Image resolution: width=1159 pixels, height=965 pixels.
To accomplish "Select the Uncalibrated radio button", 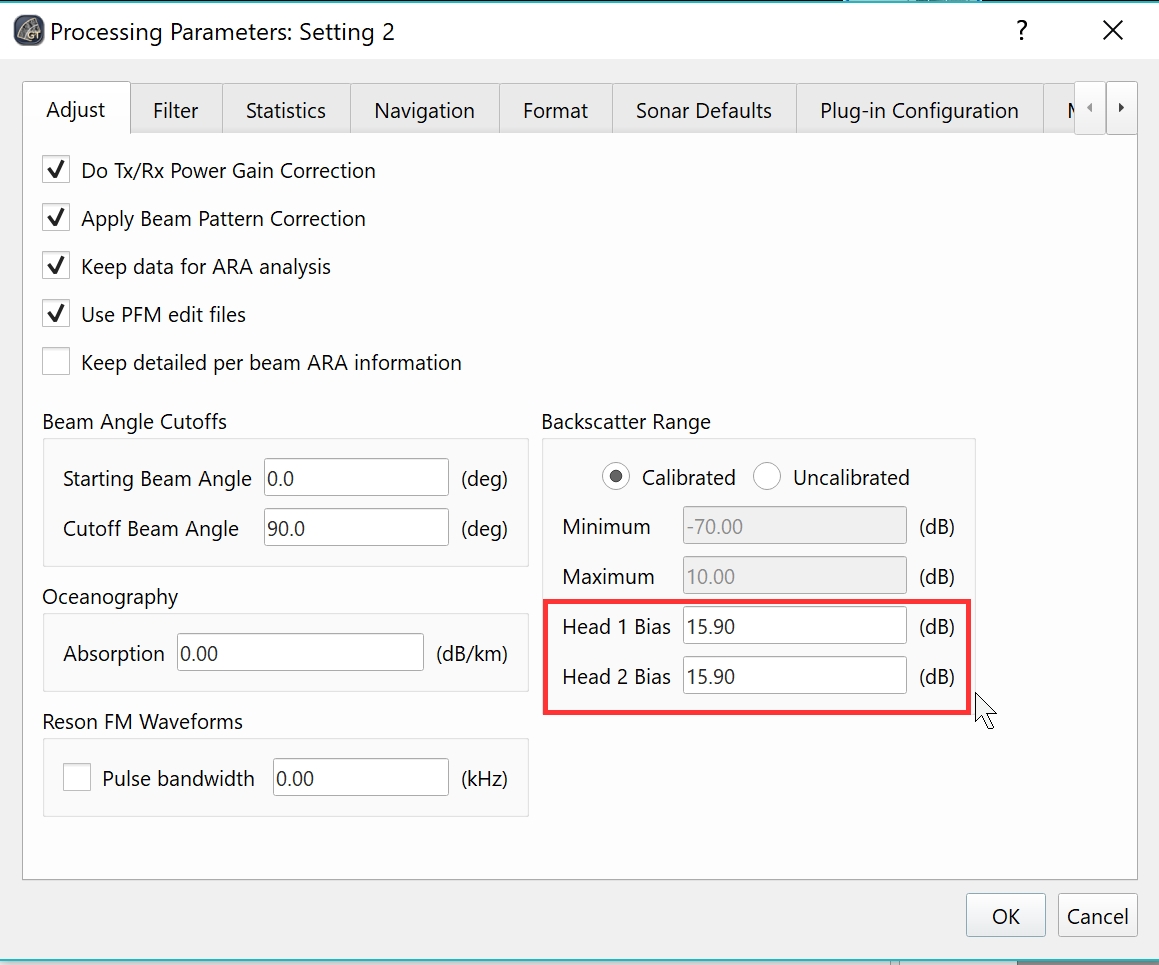I will point(767,477).
